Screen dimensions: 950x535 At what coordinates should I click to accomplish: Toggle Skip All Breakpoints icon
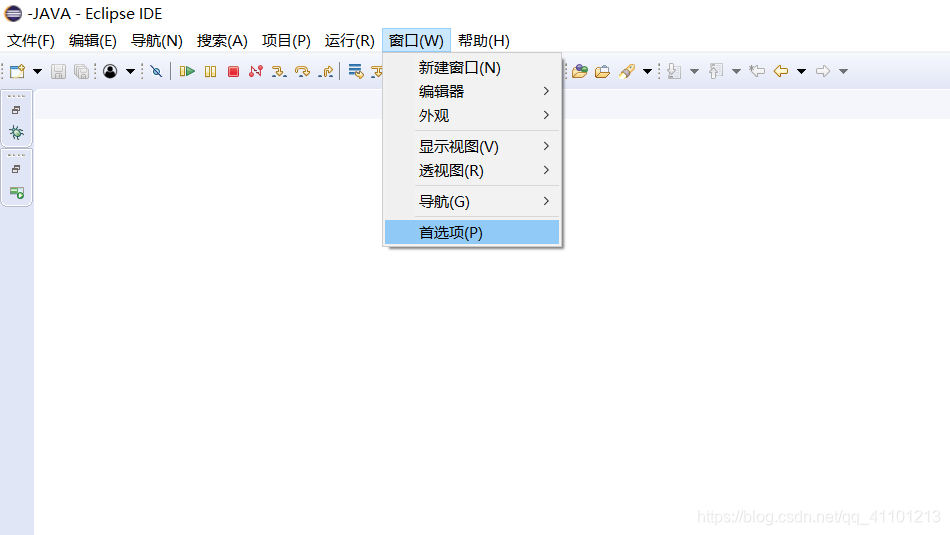[156, 71]
